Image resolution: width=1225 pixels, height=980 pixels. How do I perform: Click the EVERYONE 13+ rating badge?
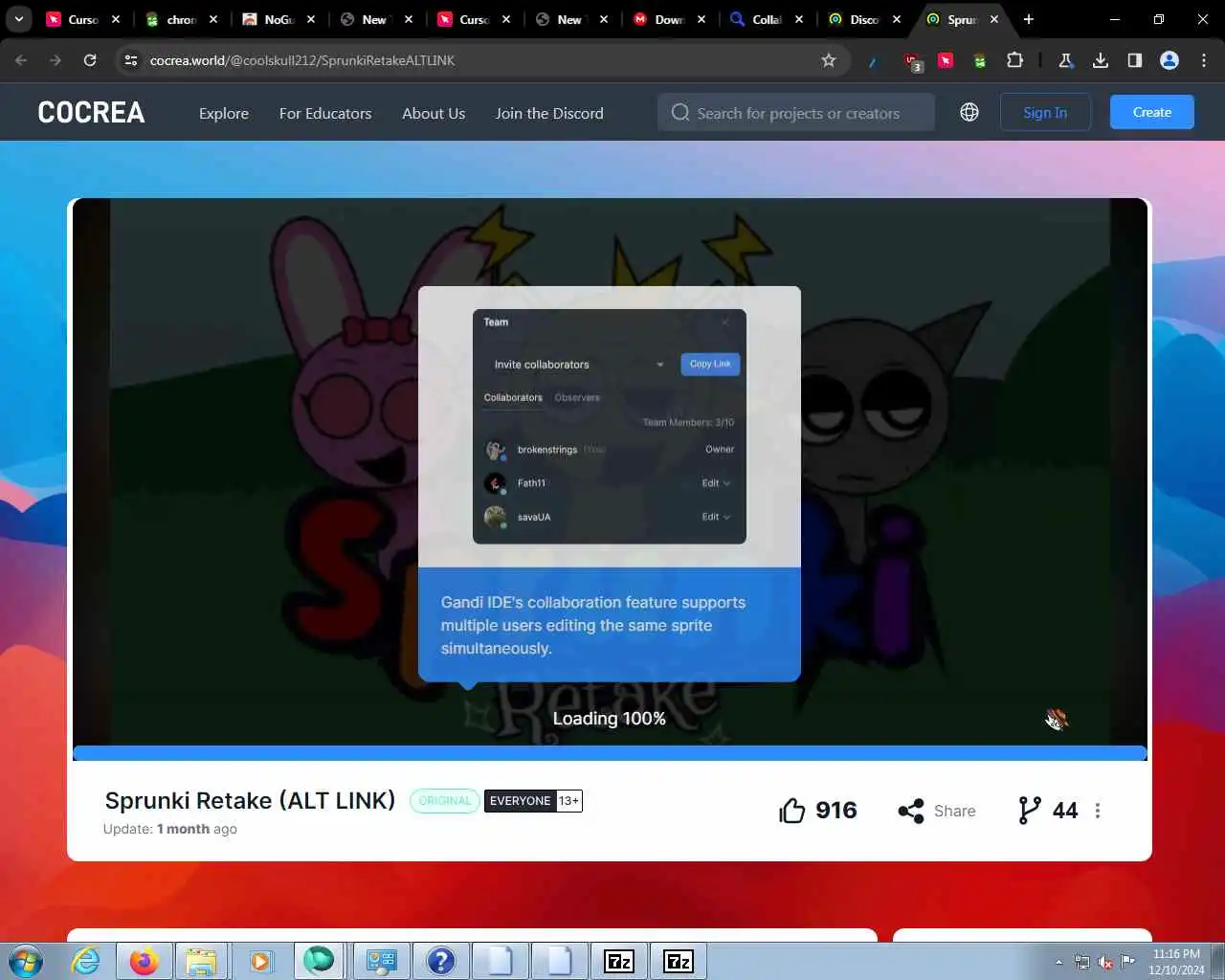point(533,801)
